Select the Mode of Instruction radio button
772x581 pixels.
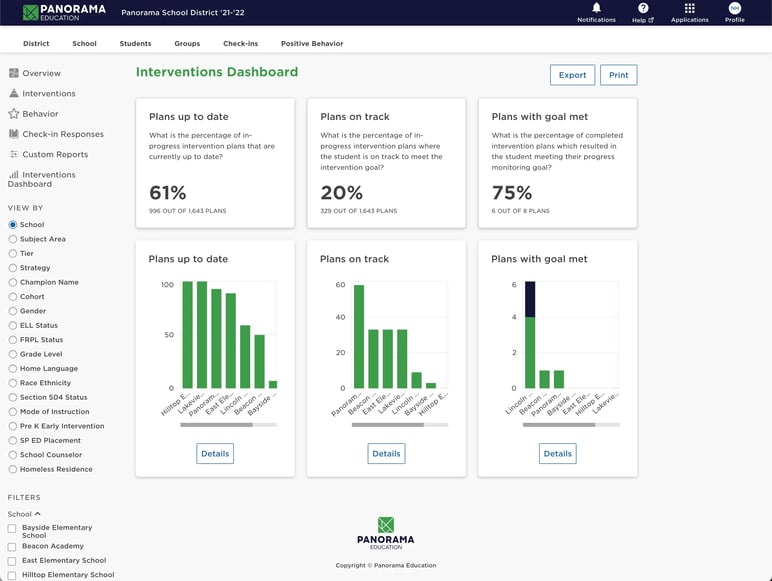click(13, 412)
